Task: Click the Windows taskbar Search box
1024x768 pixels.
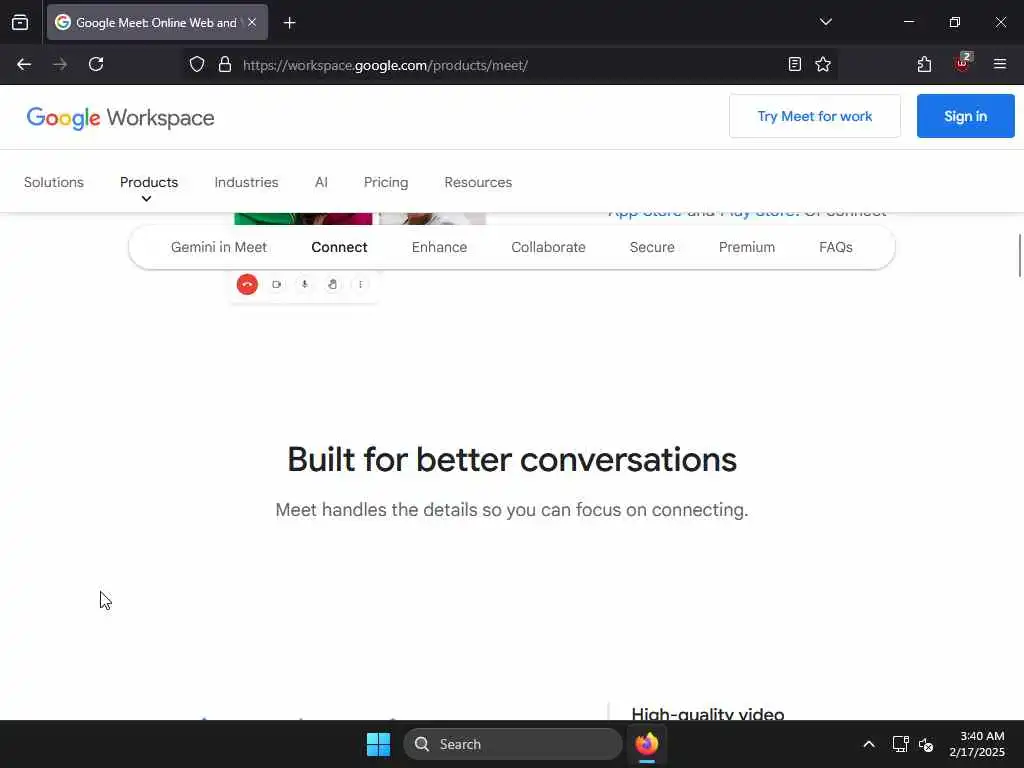Action: coord(513,744)
